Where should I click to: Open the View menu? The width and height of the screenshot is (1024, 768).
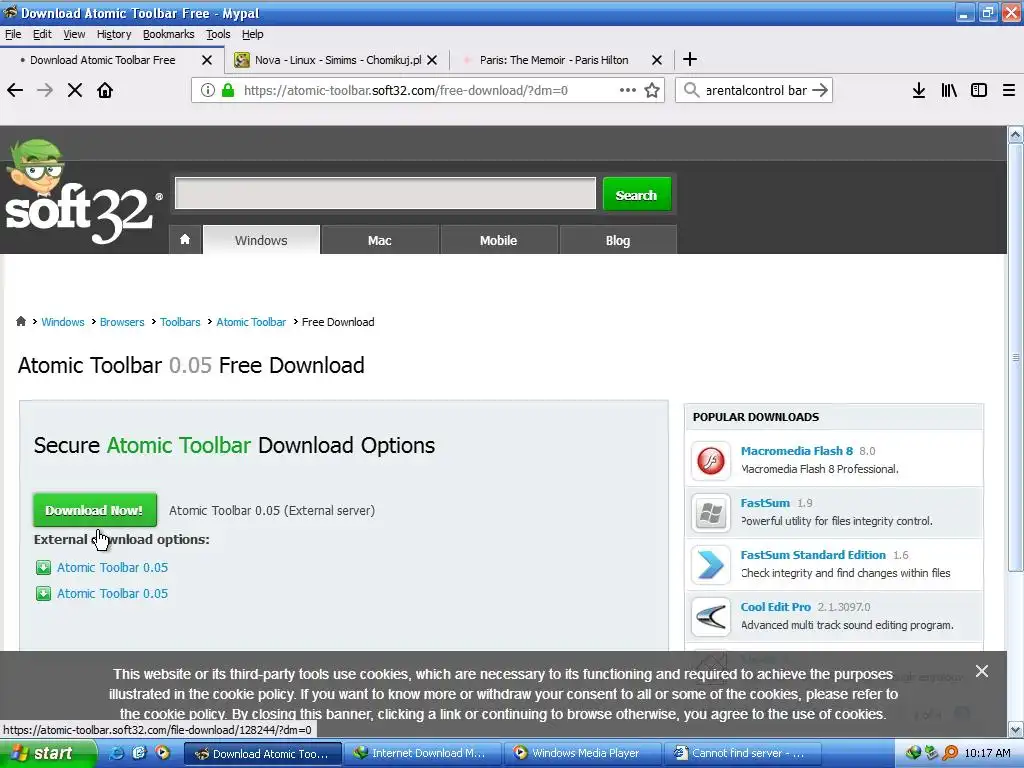tap(74, 34)
